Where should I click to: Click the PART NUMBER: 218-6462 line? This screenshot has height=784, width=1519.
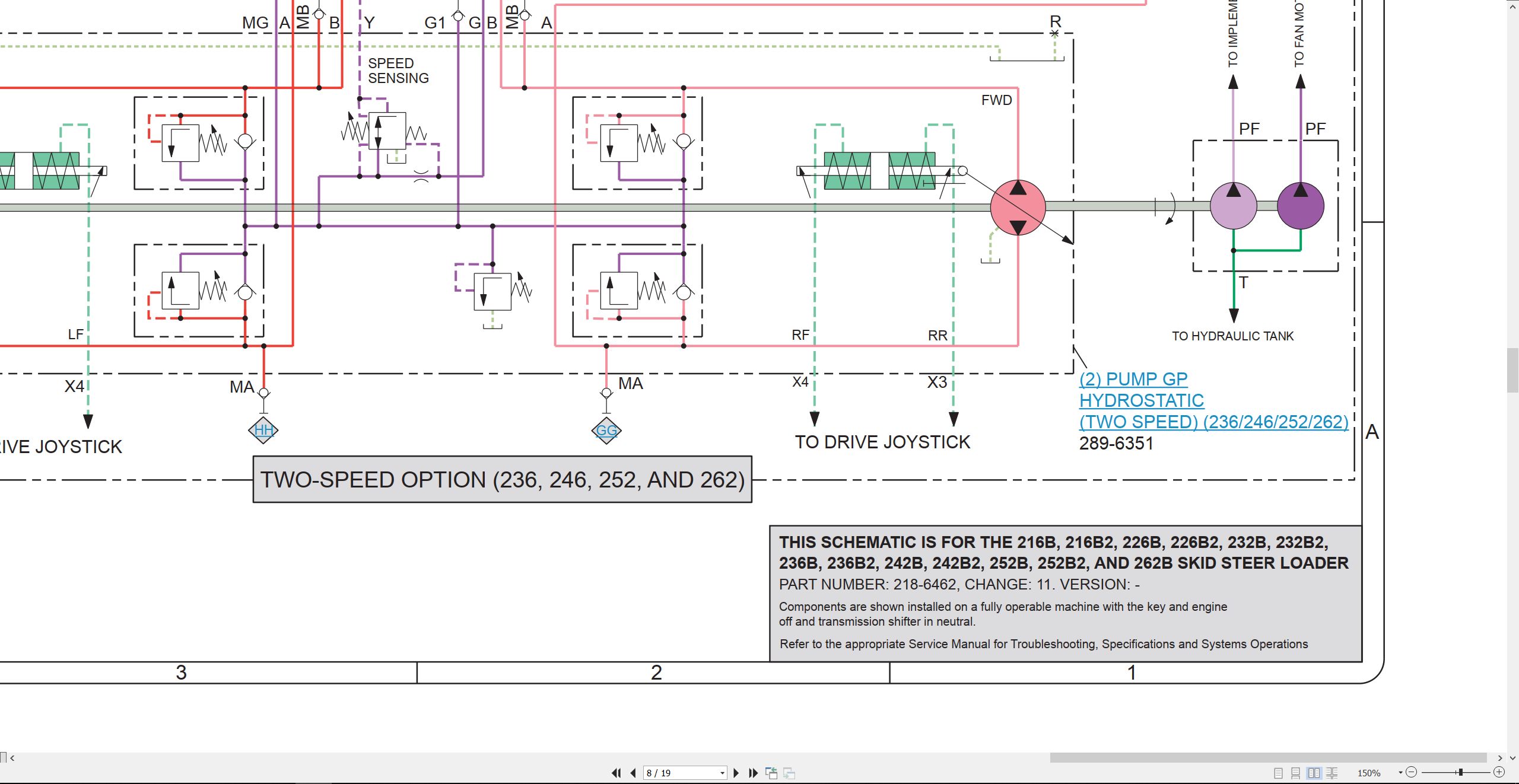tap(959, 584)
